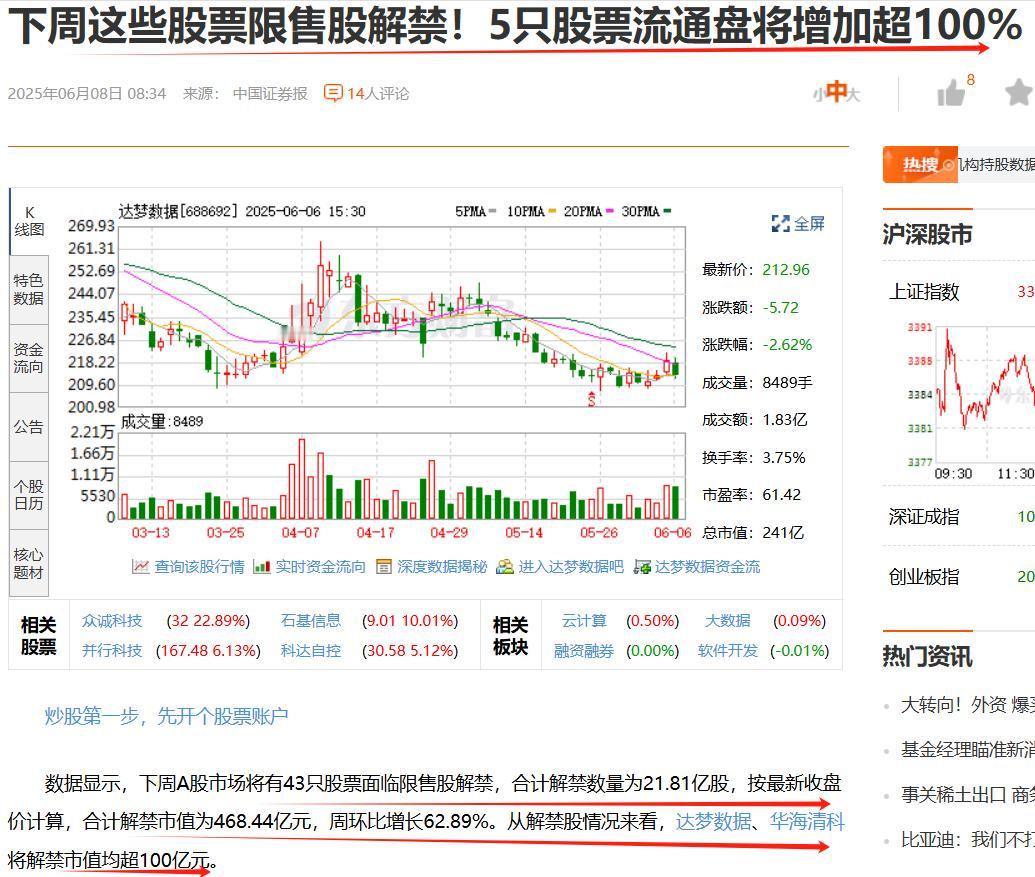Switch to 个股日历 tab
This screenshot has width=1035, height=877.
(29, 495)
